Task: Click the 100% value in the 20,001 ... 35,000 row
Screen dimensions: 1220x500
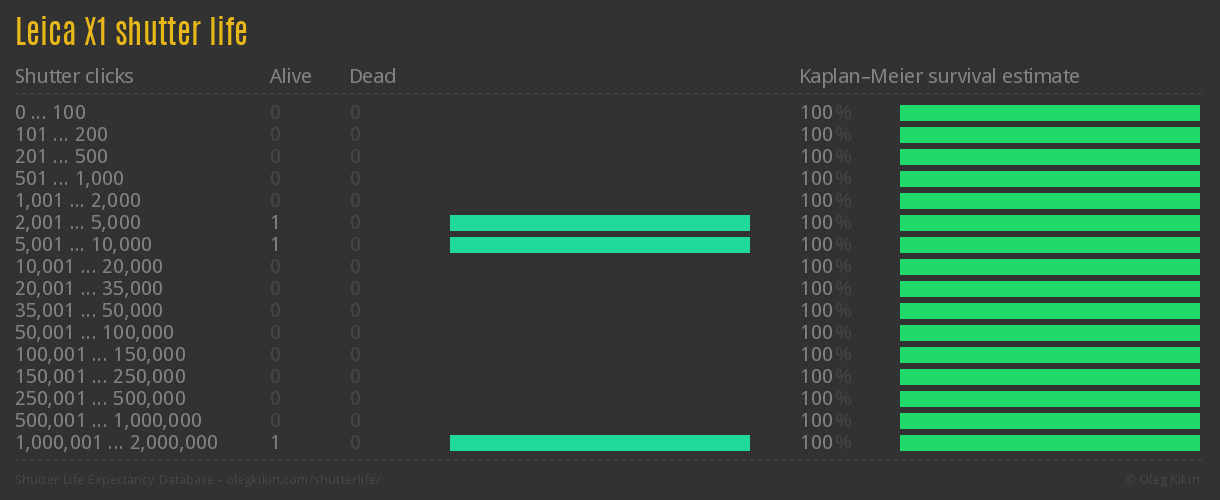Action: [825, 288]
